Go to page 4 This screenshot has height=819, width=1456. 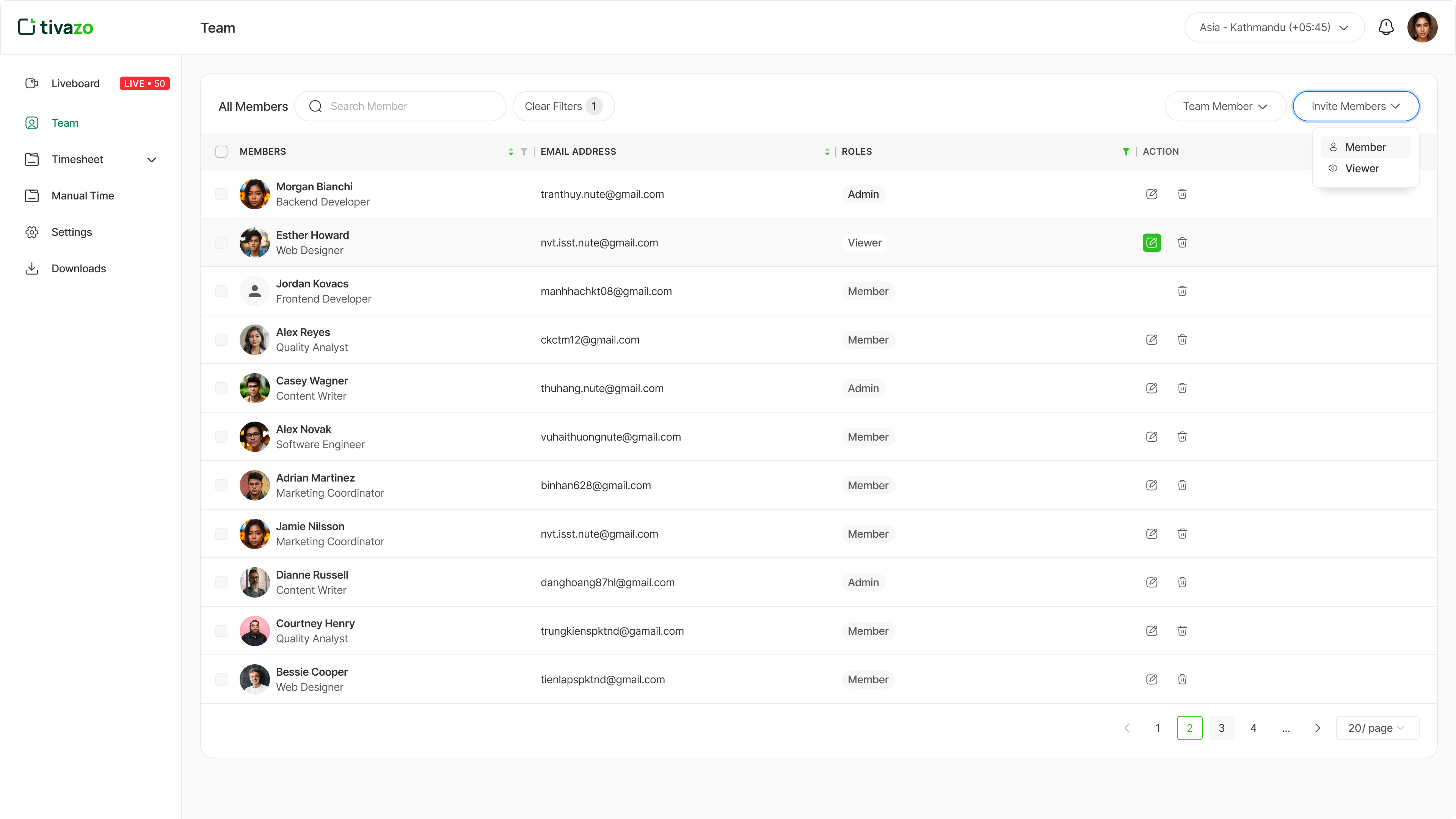[1253, 728]
